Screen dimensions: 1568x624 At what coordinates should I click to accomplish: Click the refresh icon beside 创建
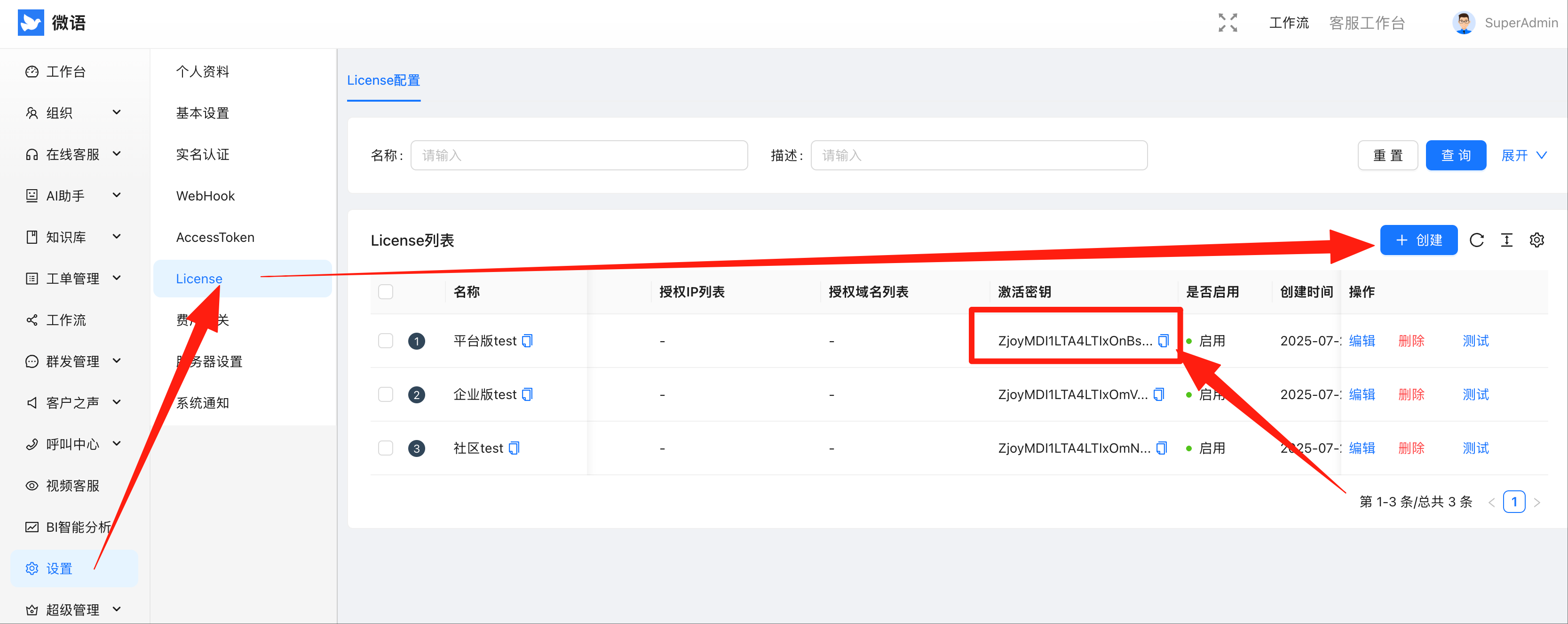pyautogui.click(x=1476, y=240)
